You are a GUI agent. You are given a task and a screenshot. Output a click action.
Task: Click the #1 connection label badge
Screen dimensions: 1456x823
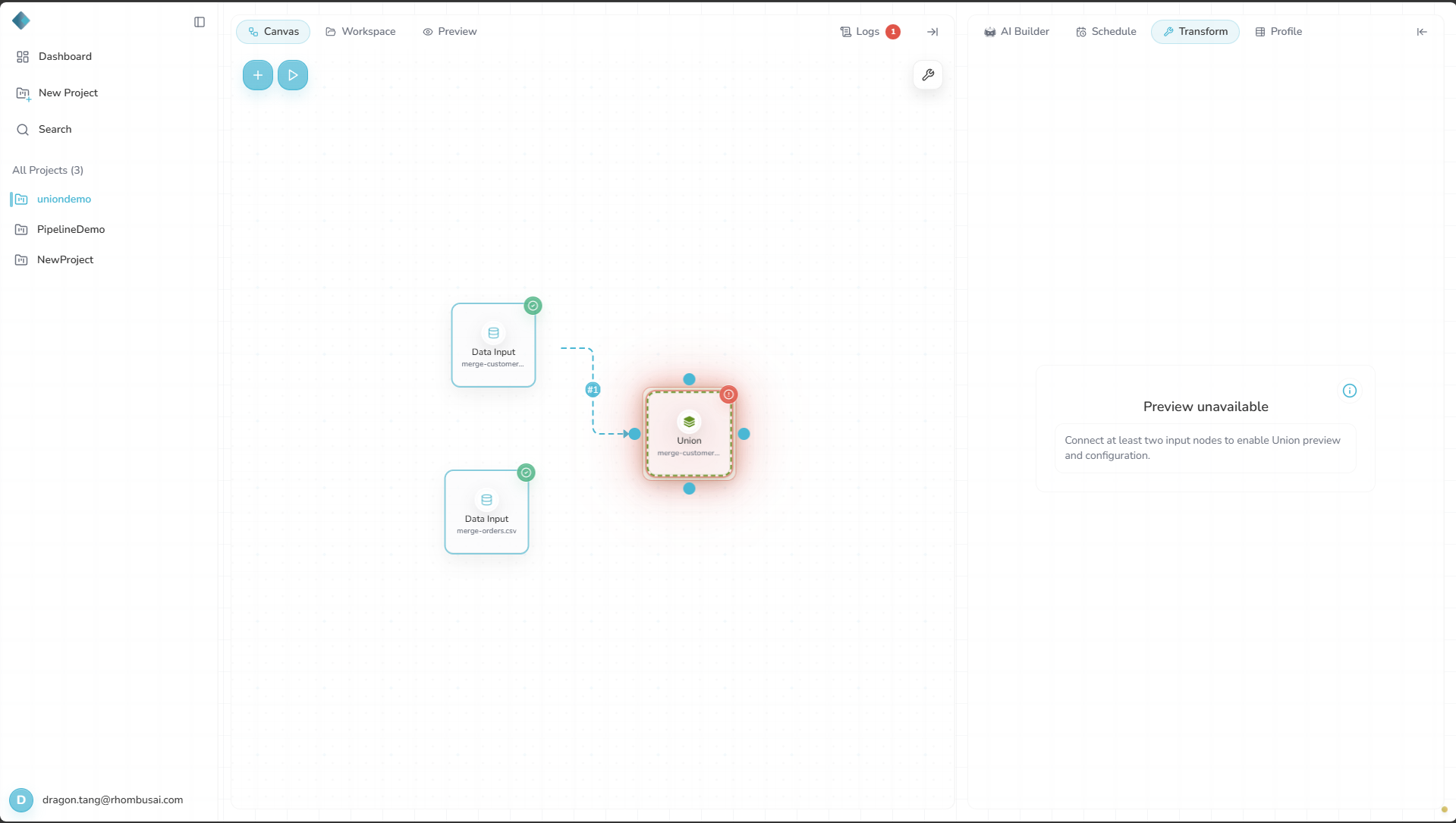593,389
